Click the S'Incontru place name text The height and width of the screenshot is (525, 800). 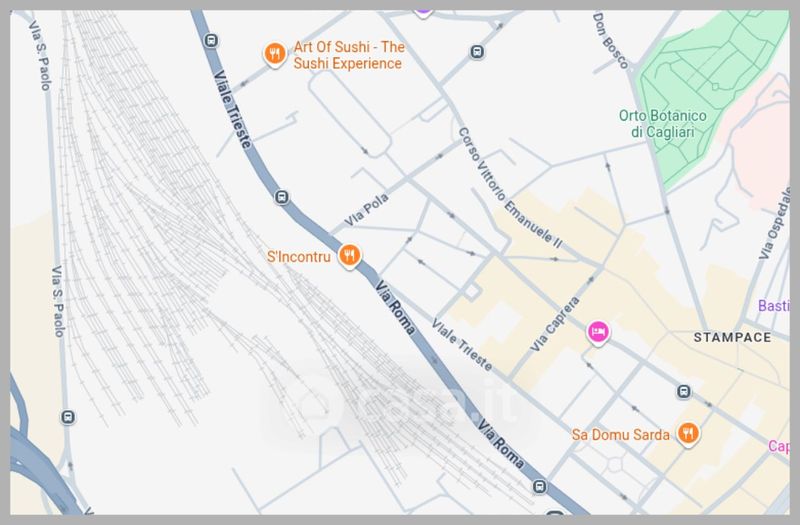click(x=299, y=256)
